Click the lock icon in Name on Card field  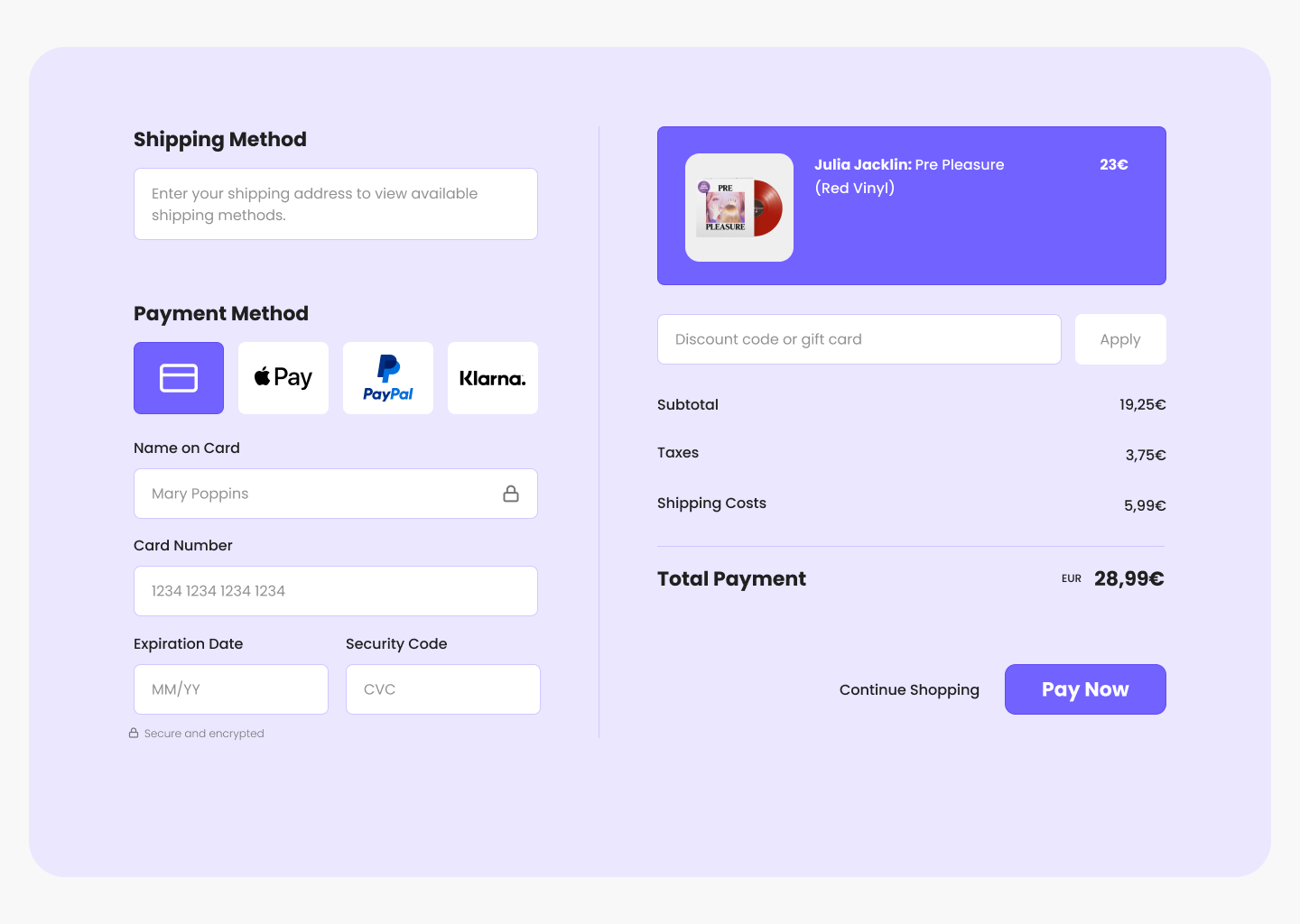pyautogui.click(x=511, y=494)
